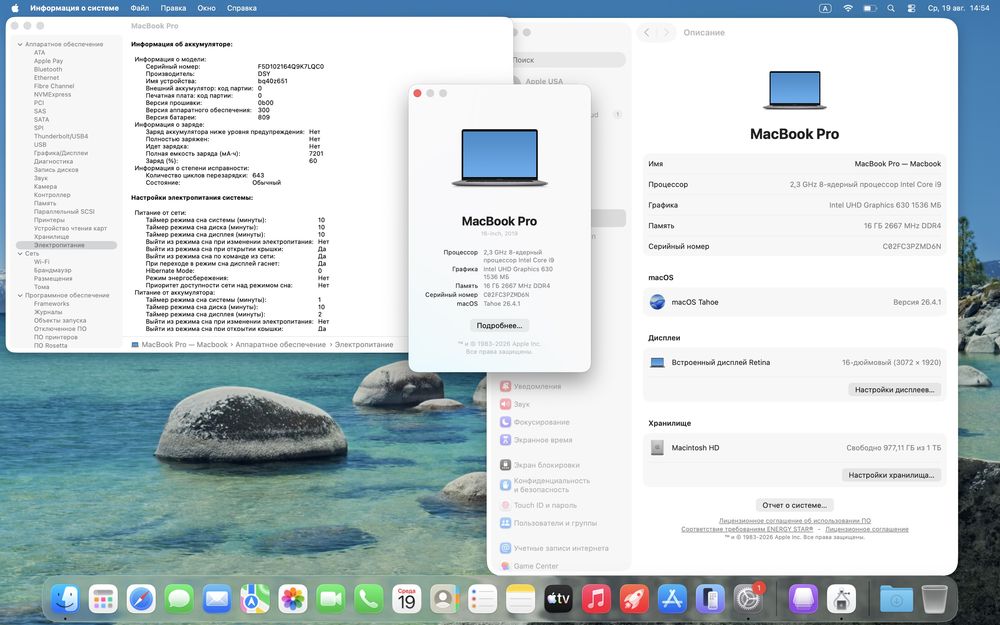This screenshot has width=1000, height=625.
Task: Open the Downloads folder in Dock
Action: [896, 599]
